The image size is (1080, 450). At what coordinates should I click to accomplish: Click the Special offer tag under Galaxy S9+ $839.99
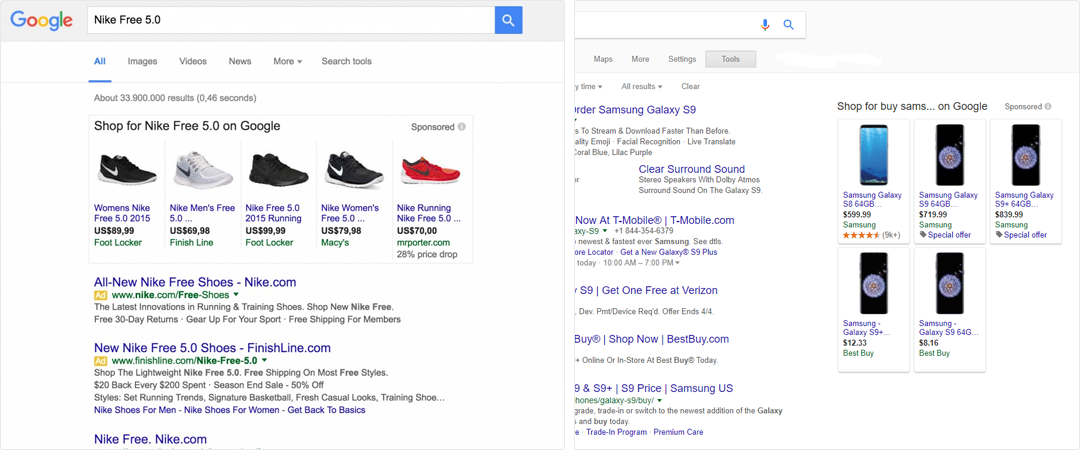point(1021,235)
